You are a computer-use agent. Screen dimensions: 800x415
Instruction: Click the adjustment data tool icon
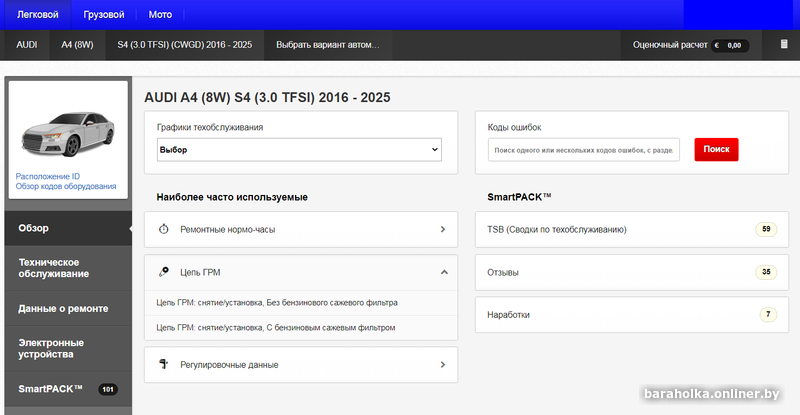[x=163, y=364]
